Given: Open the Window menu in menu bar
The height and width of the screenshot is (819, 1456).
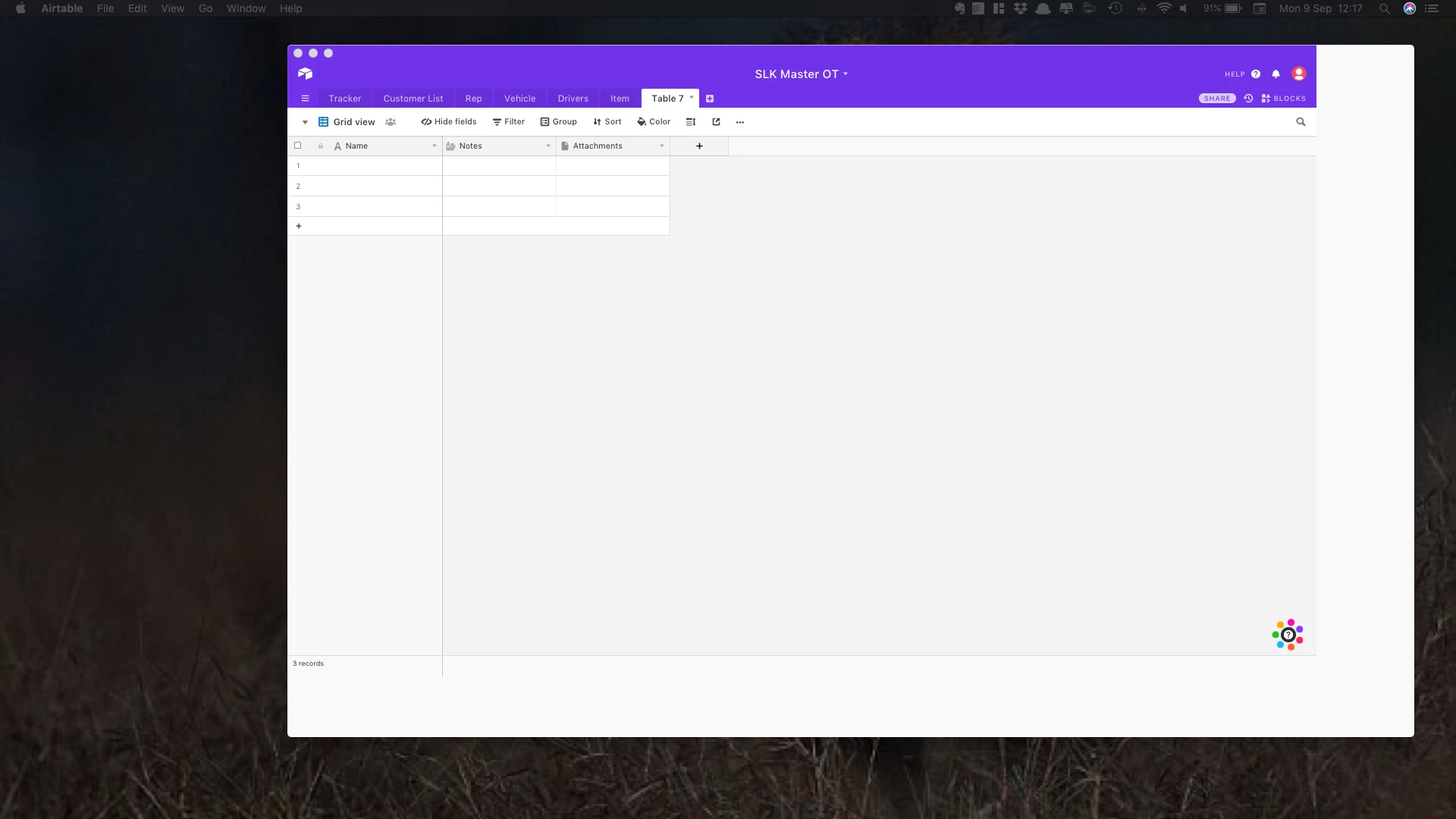Looking at the screenshot, I should [246, 8].
